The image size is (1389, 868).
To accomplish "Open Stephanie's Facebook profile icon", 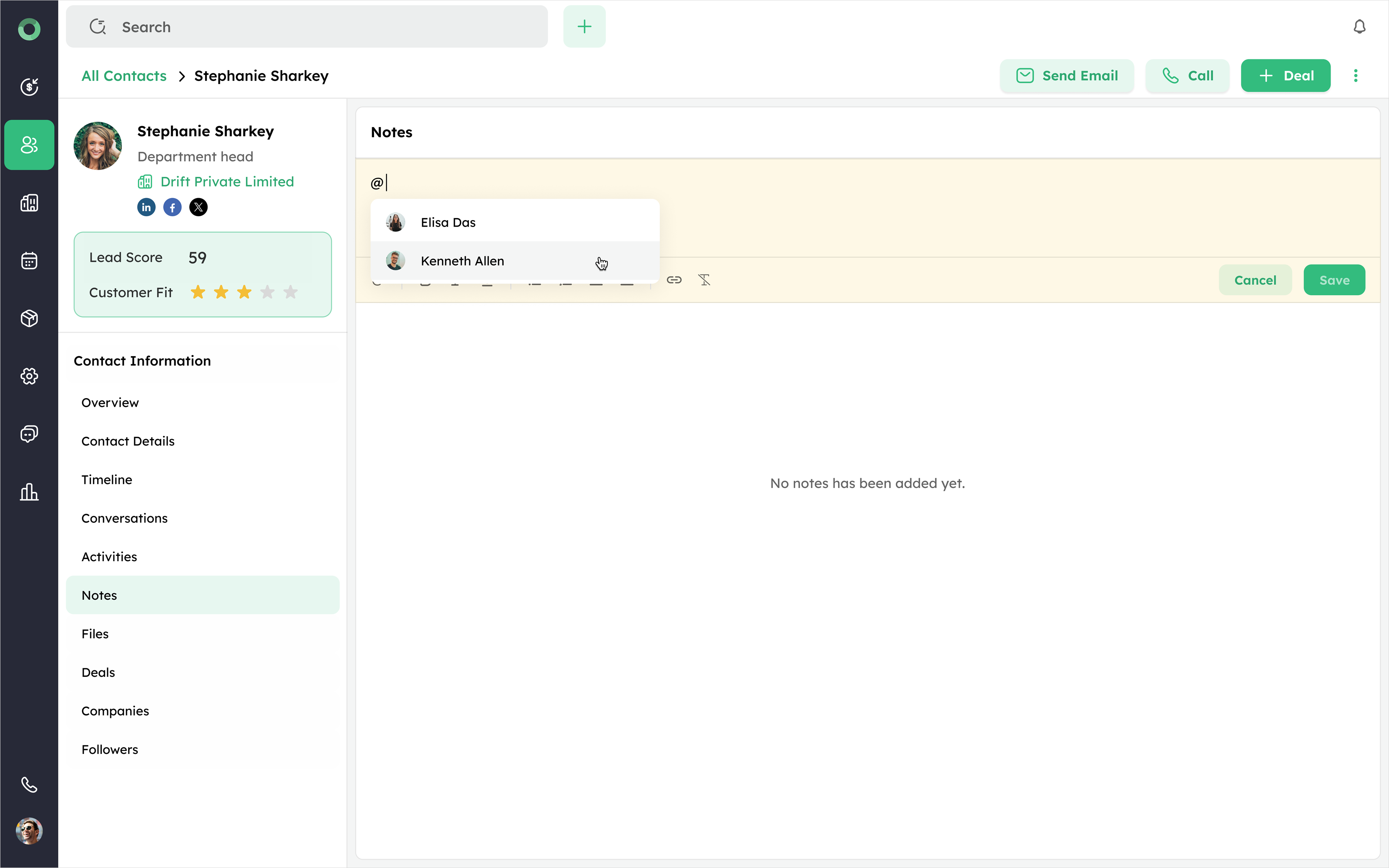I will [x=172, y=207].
